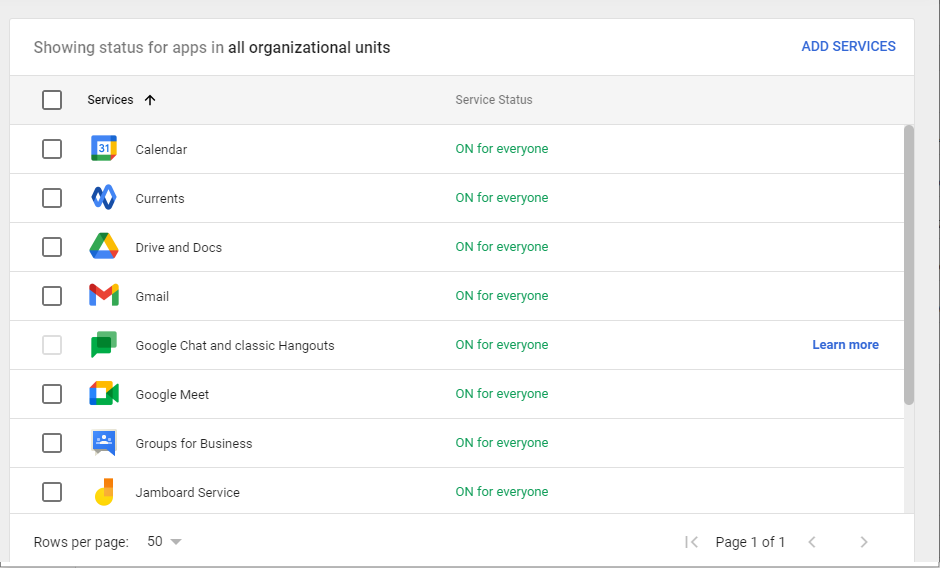Image resolution: width=940 pixels, height=568 pixels.
Task: Click the Groups for Business icon
Action: click(104, 443)
